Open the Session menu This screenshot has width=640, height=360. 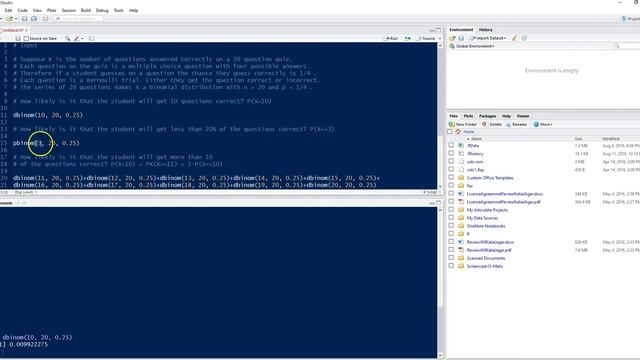[x=69, y=10]
